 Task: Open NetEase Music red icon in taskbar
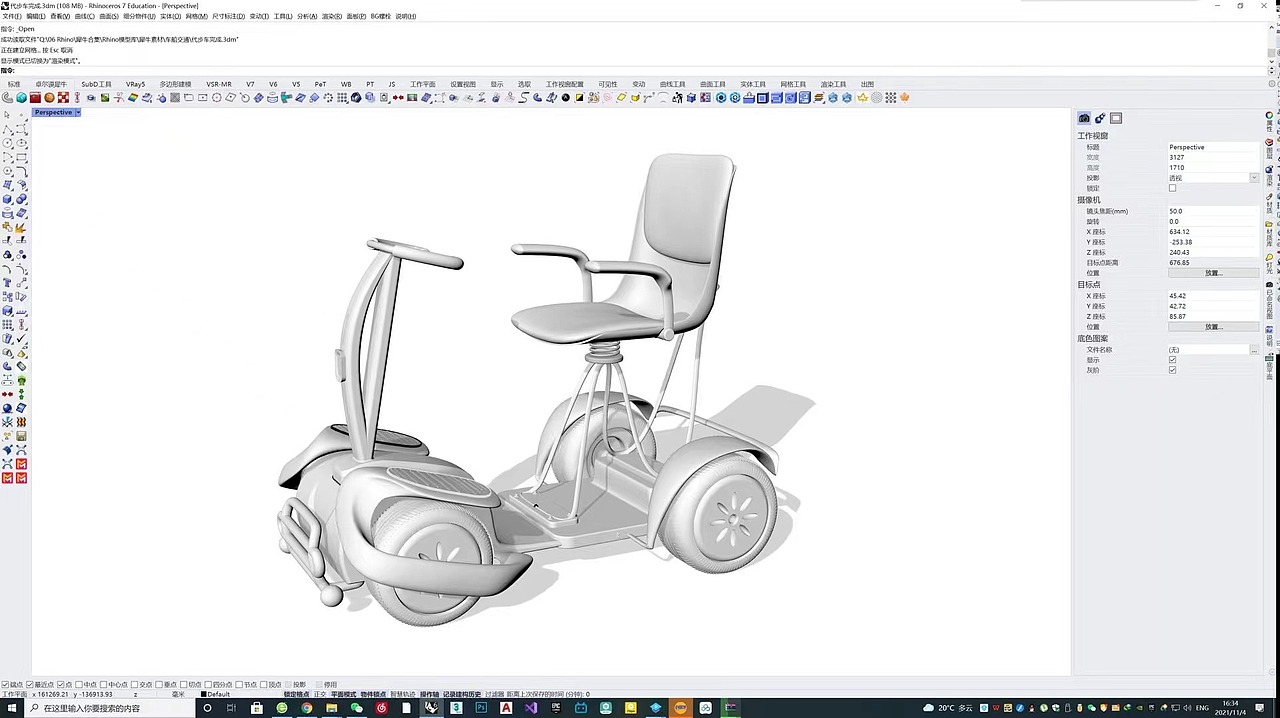tap(381, 708)
